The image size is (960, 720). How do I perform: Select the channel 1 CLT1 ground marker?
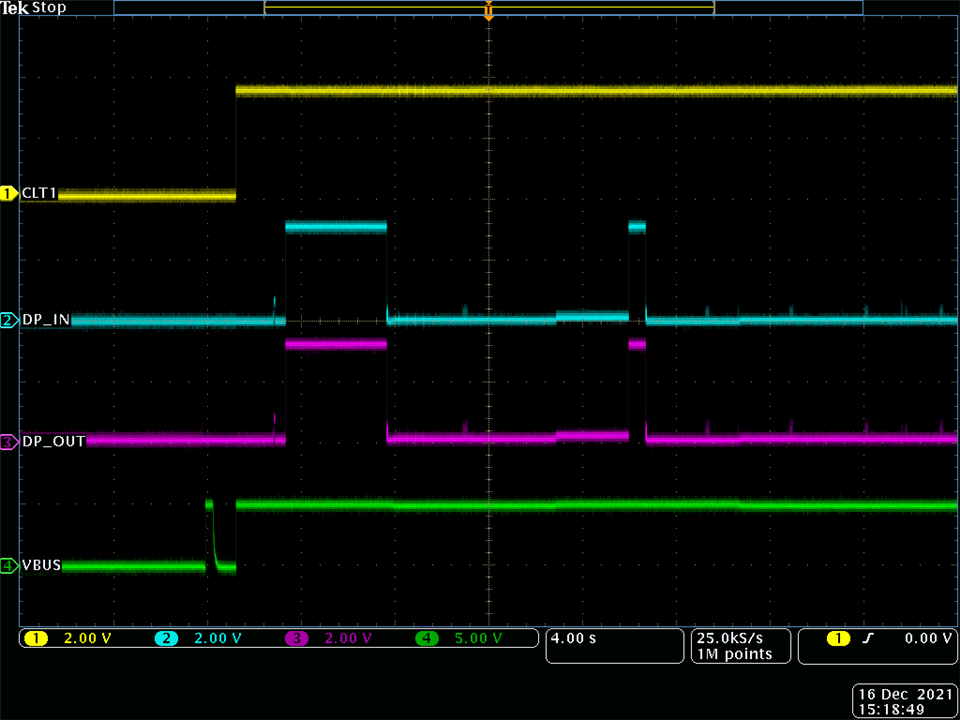9,194
